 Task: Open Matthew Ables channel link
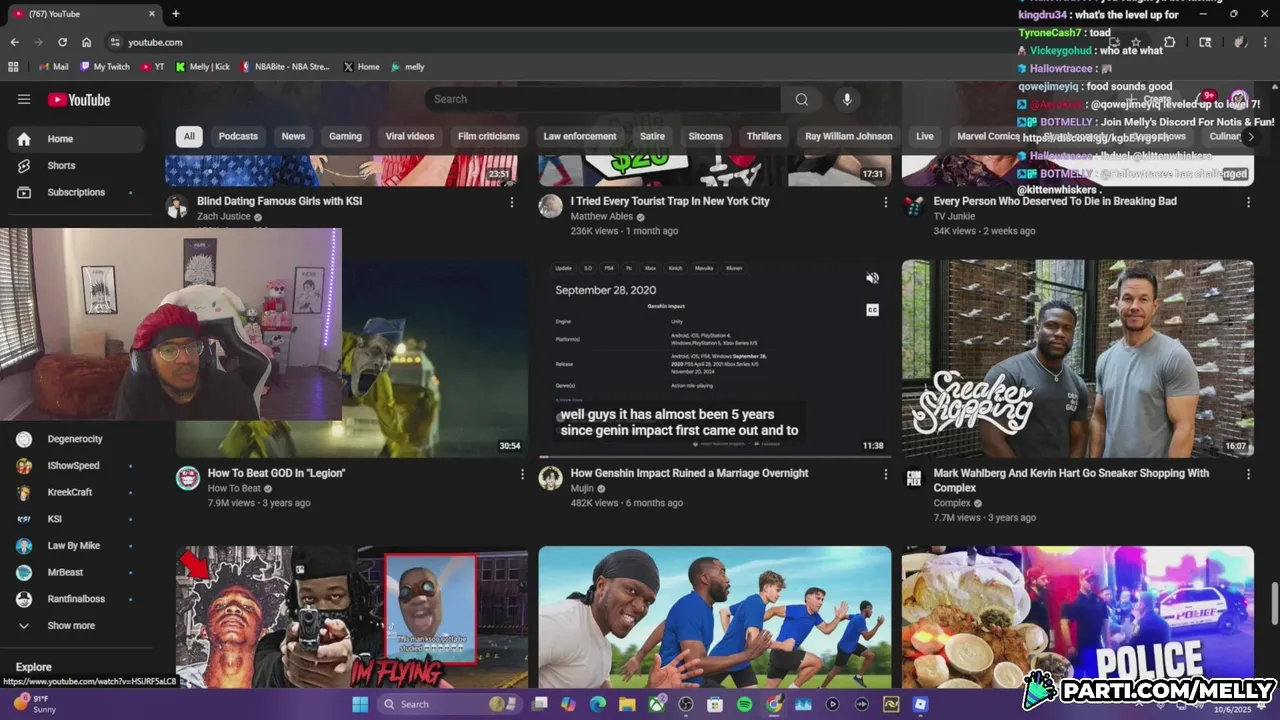602,216
